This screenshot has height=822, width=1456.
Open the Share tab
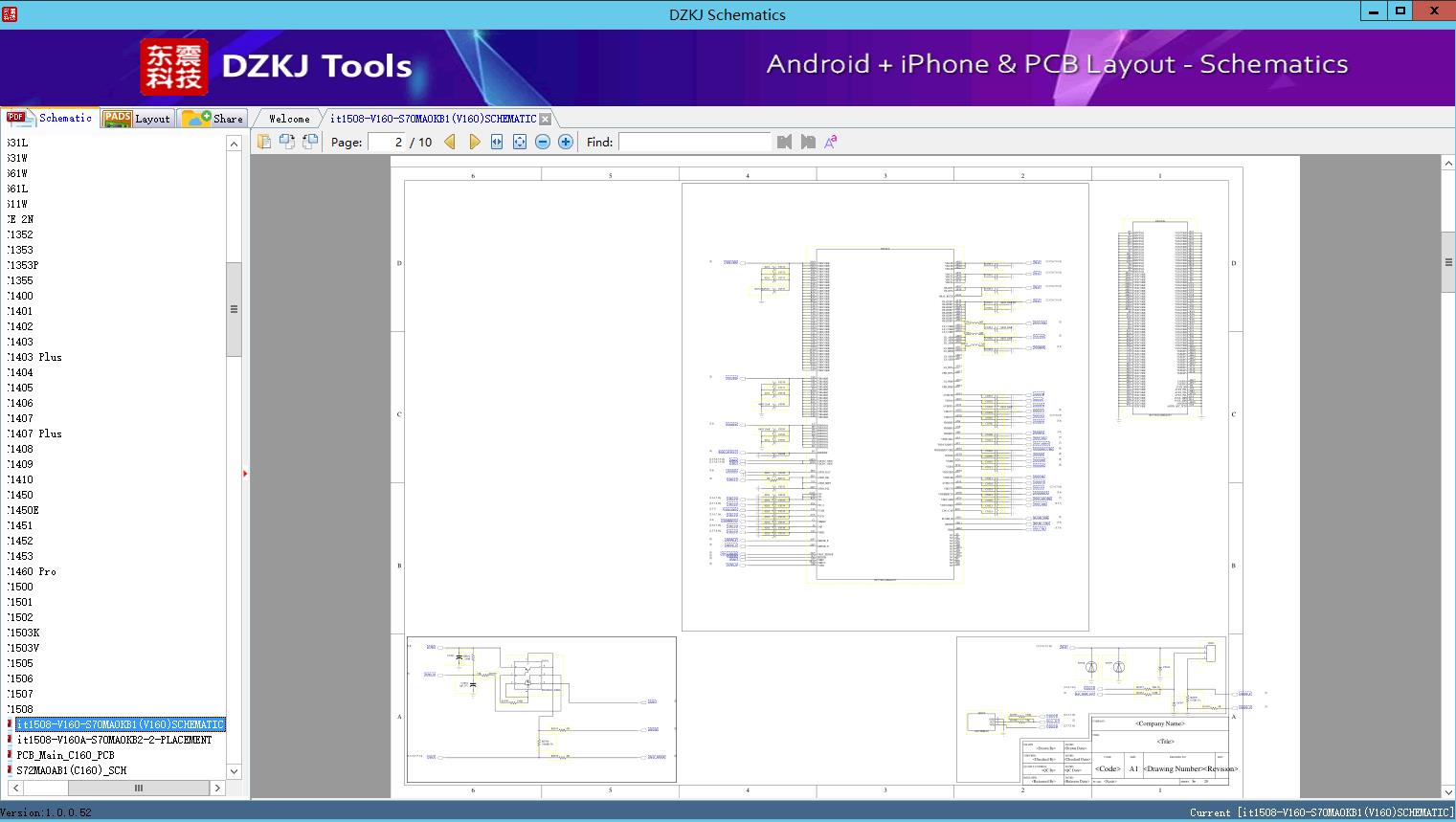click(x=213, y=119)
